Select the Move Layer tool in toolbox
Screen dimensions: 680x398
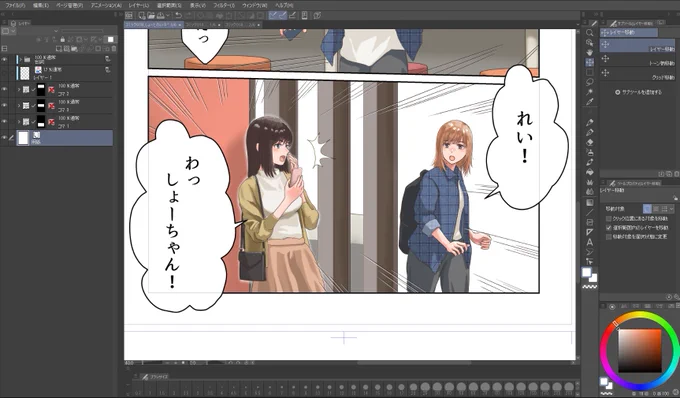pyautogui.click(x=589, y=62)
